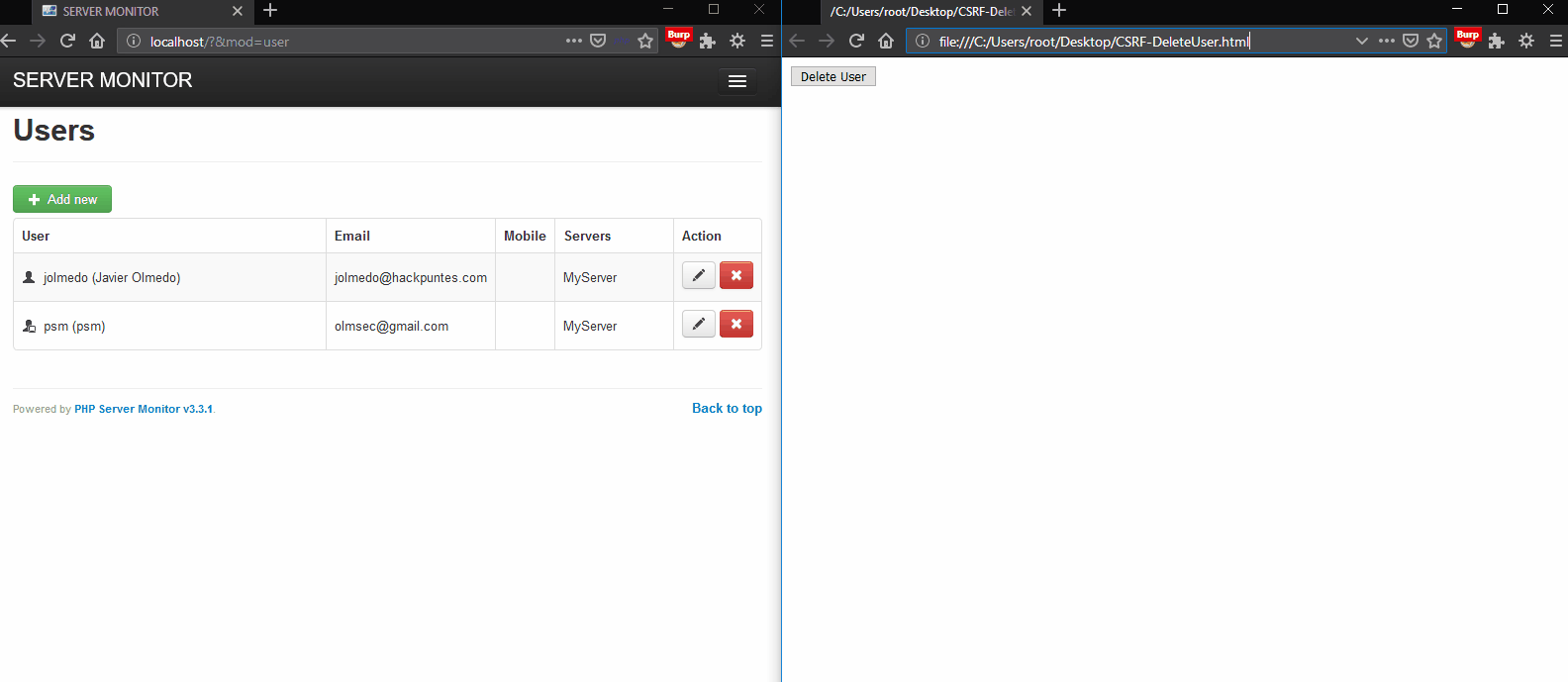Go forward in left browser window

click(x=38, y=41)
